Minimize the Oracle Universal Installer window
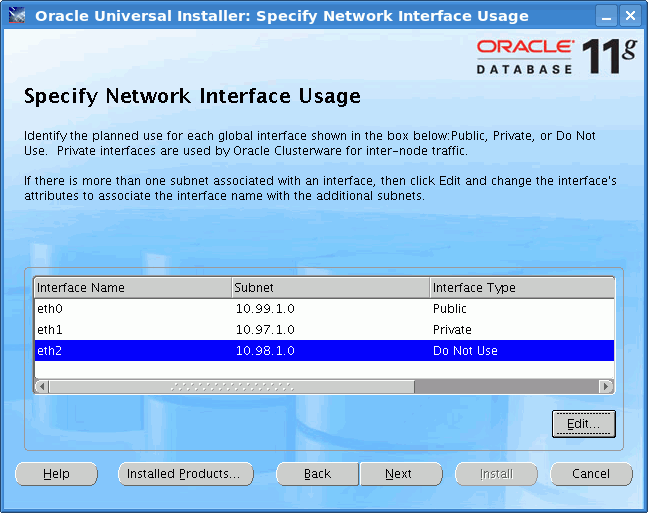 (x=606, y=16)
